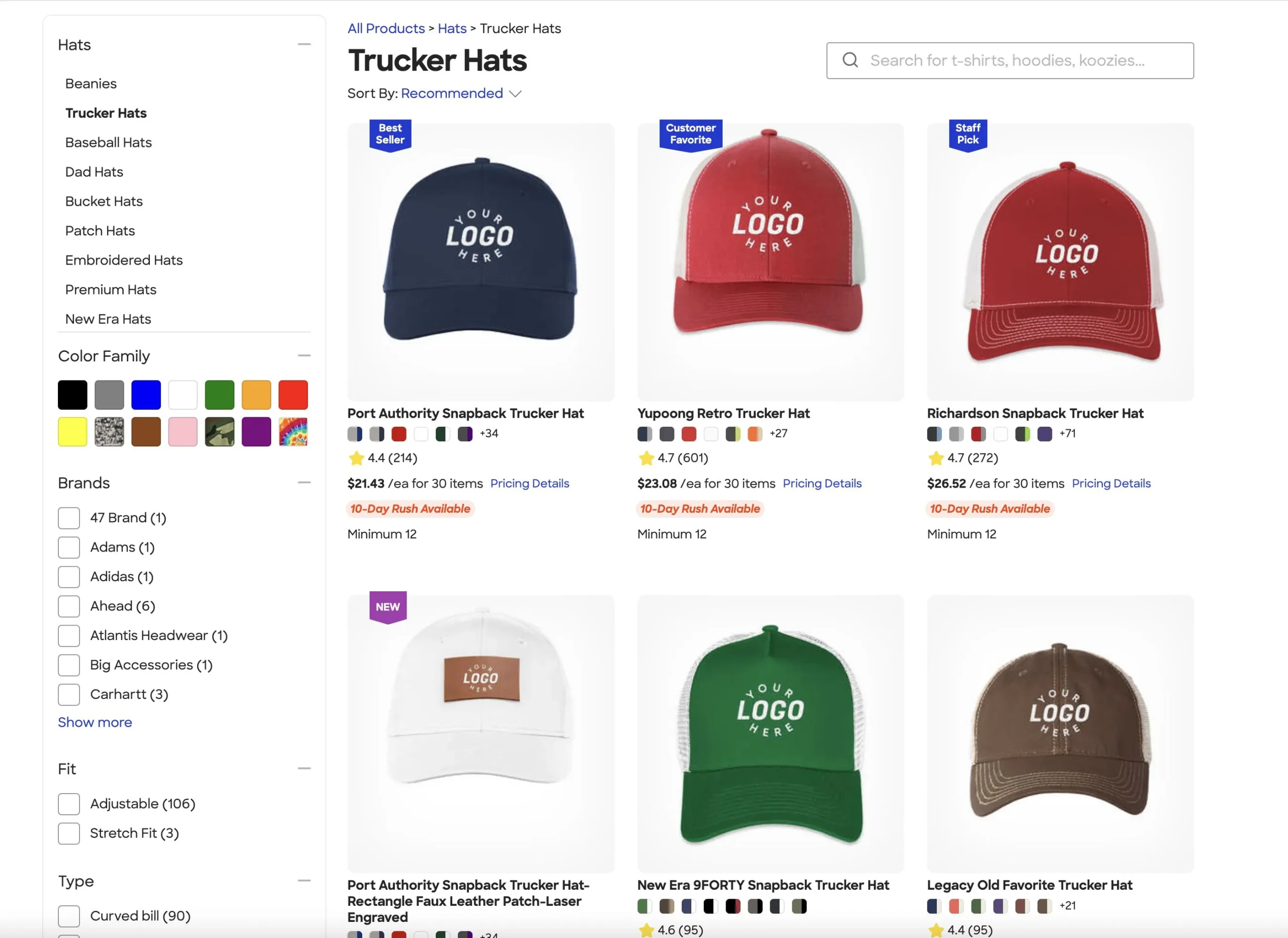Open Pricing Details for Richardson Snapback Trucker Hat
This screenshot has width=1288, height=938.
[1111, 484]
